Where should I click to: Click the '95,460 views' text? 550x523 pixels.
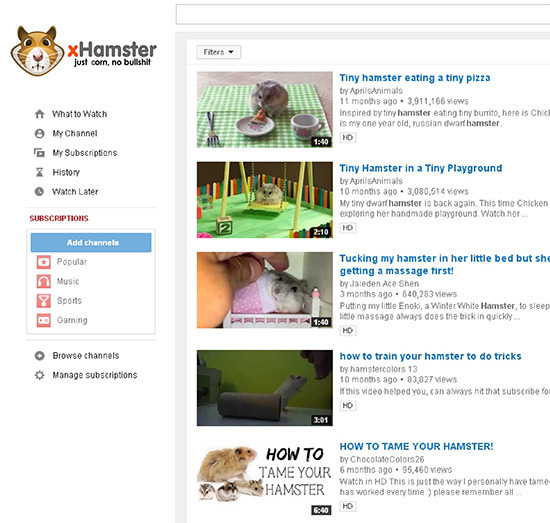click(x=427, y=470)
